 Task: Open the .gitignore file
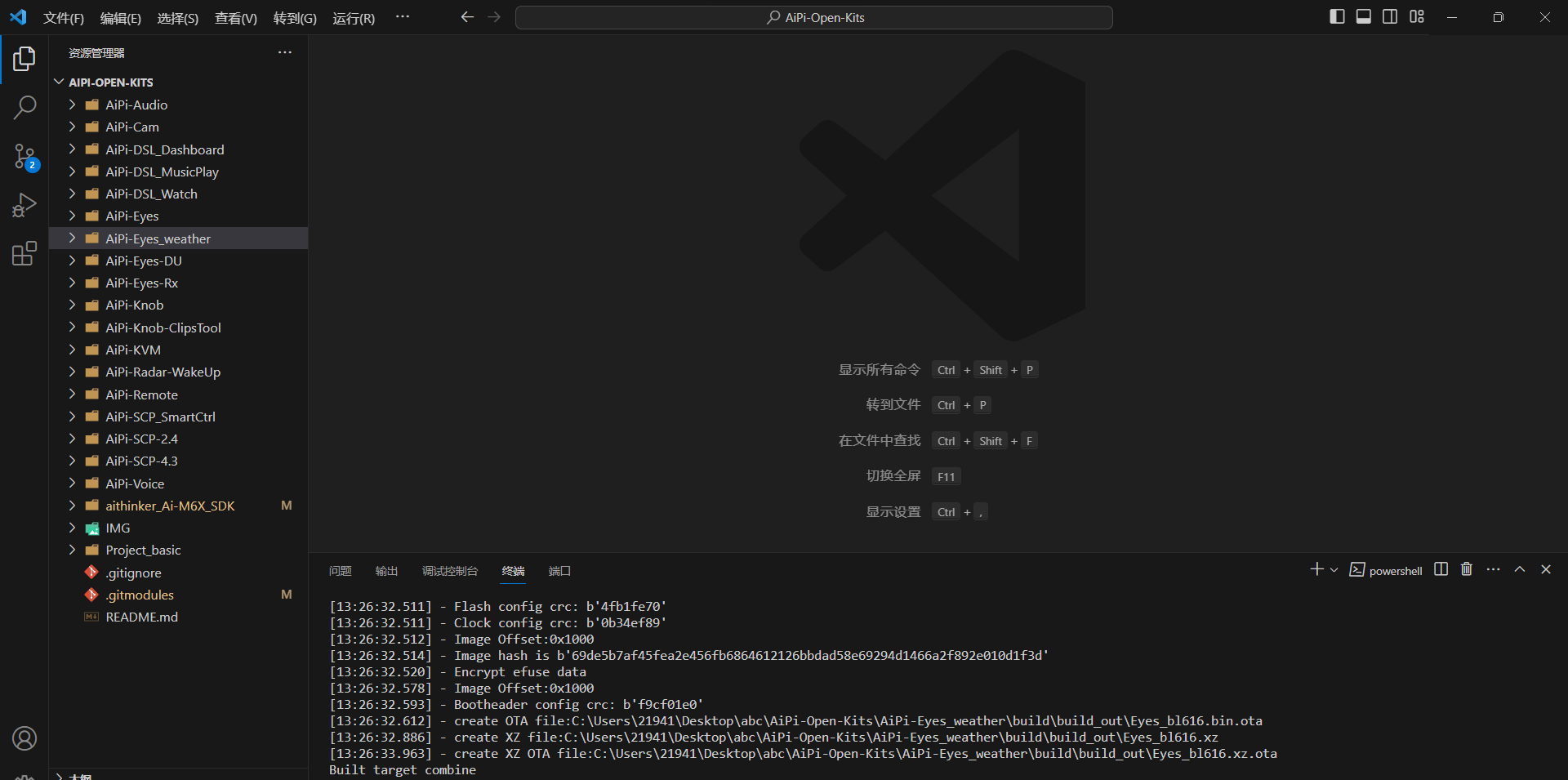point(178,573)
